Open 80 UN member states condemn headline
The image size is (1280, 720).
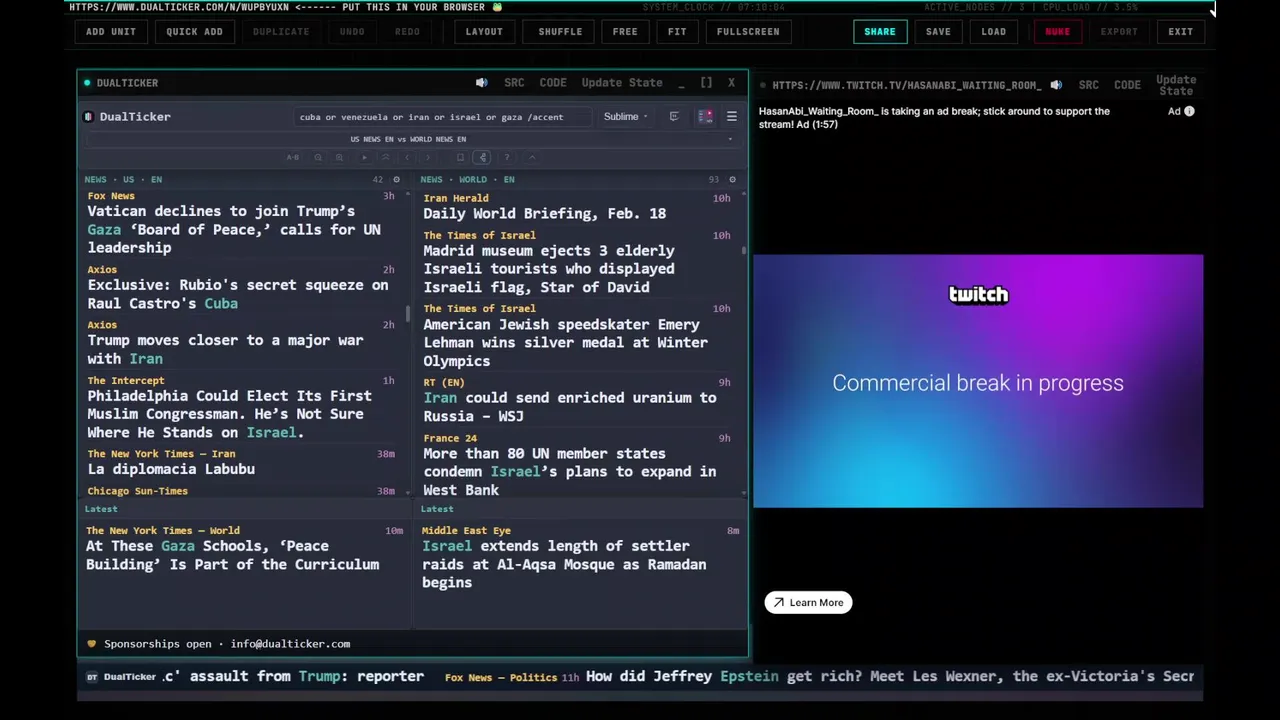pyautogui.click(x=570, y=472)
